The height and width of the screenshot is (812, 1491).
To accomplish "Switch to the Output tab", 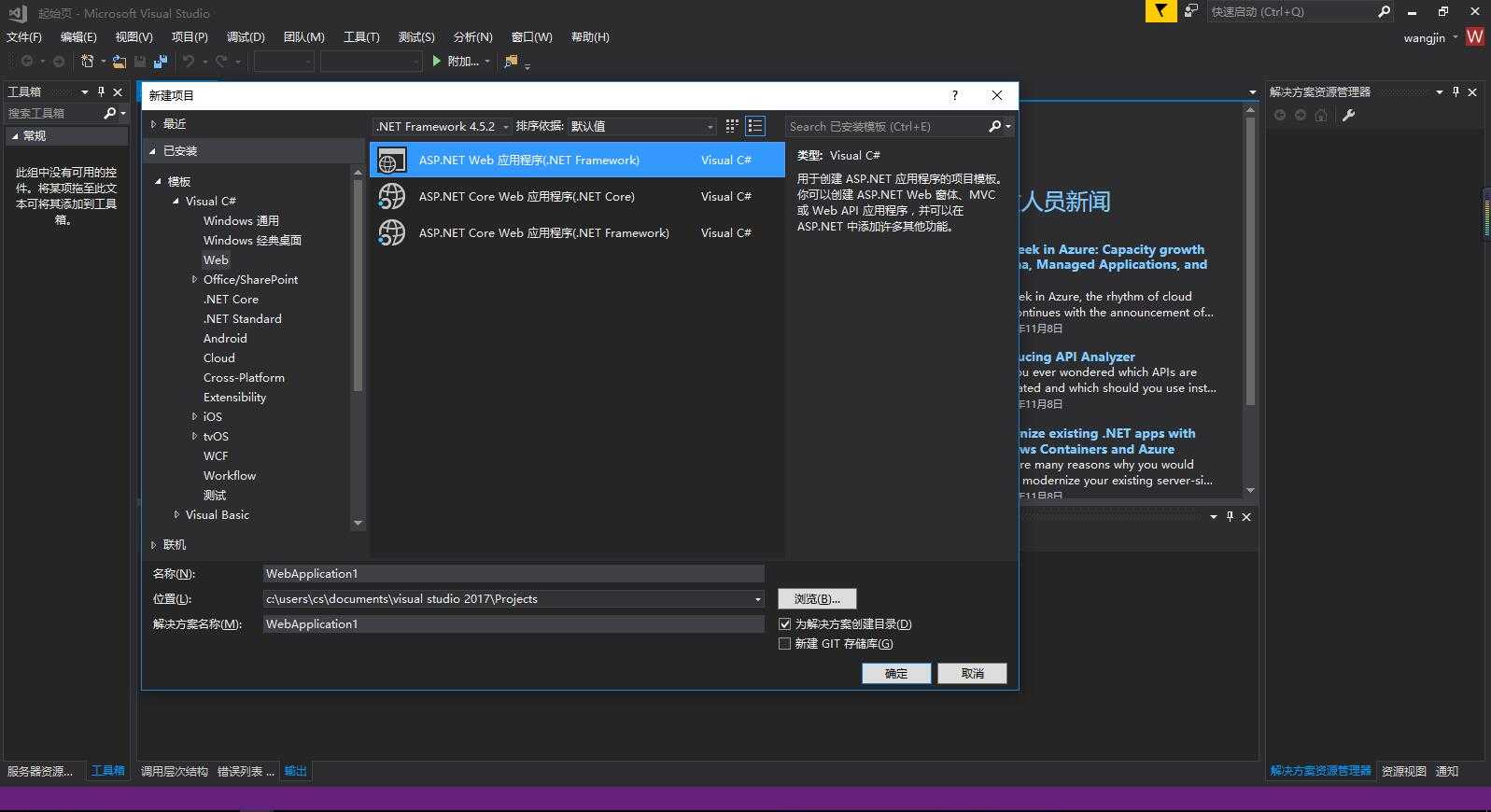I will coord(296,771).
